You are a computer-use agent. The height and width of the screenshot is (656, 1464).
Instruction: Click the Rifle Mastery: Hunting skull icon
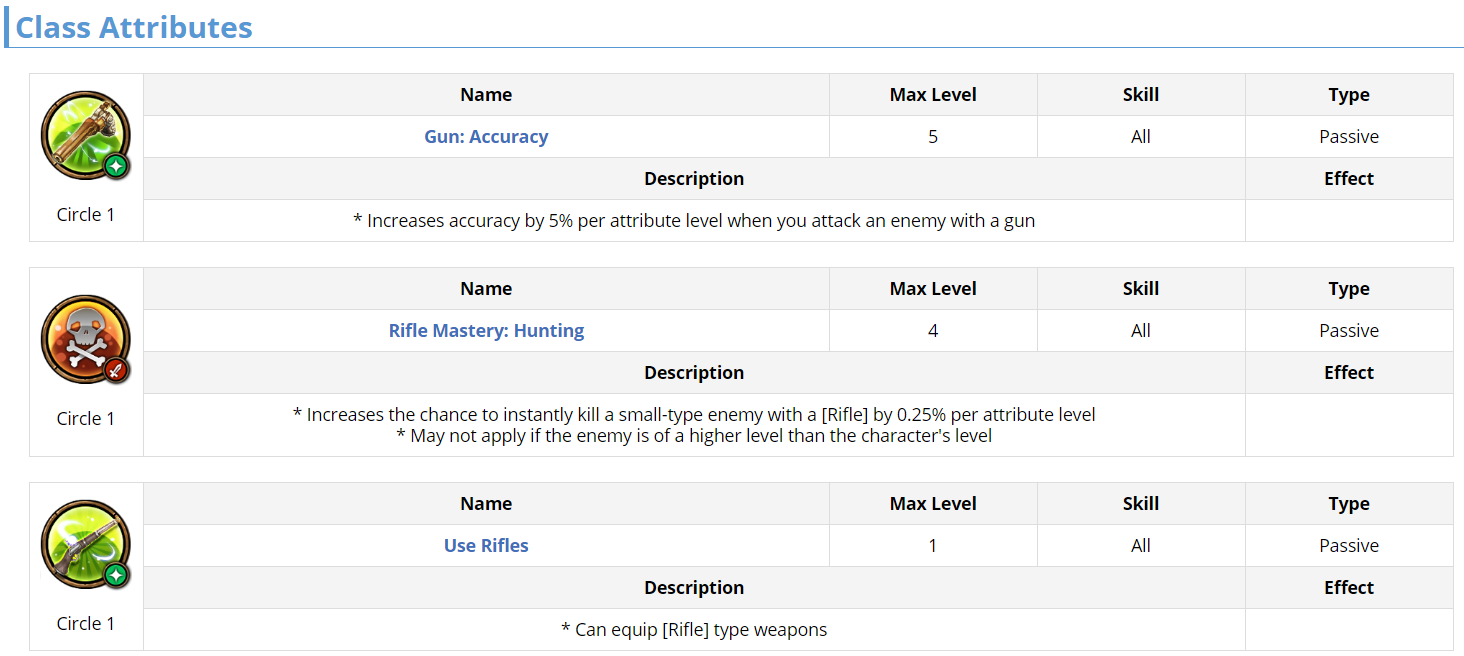click(86, 340)
